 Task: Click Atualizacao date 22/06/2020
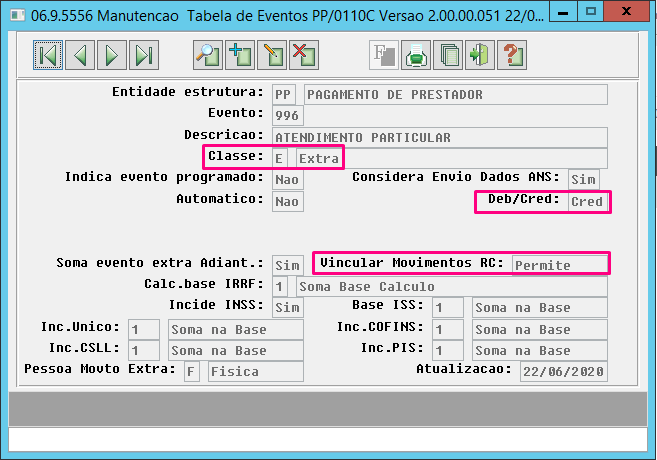coord(564,372)
